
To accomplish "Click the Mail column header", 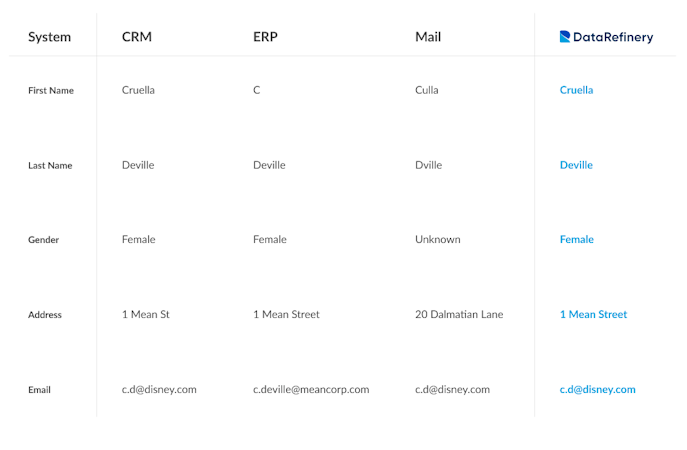I will coord(428,37).
